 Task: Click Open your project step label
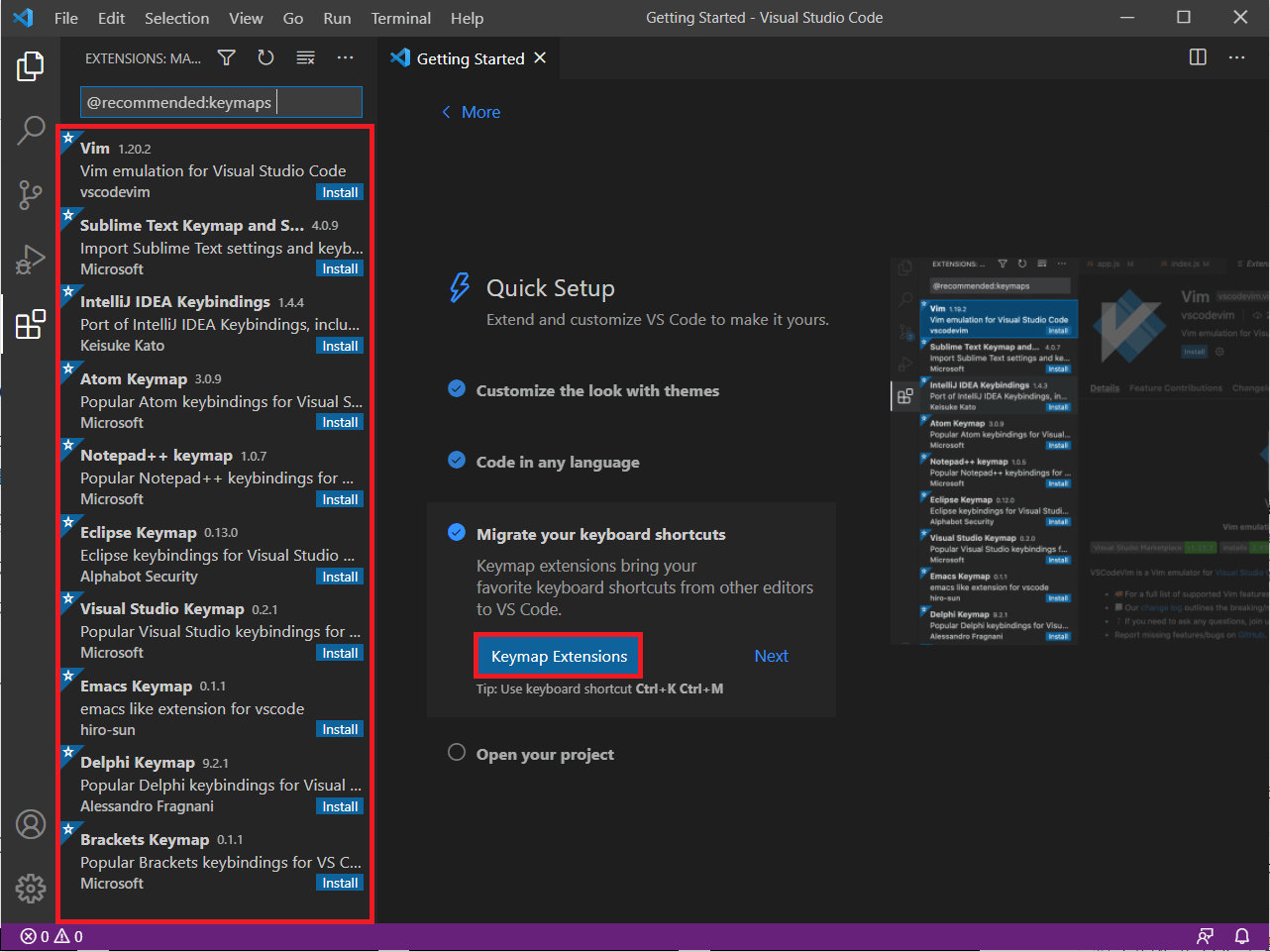(x=545, y=754)
